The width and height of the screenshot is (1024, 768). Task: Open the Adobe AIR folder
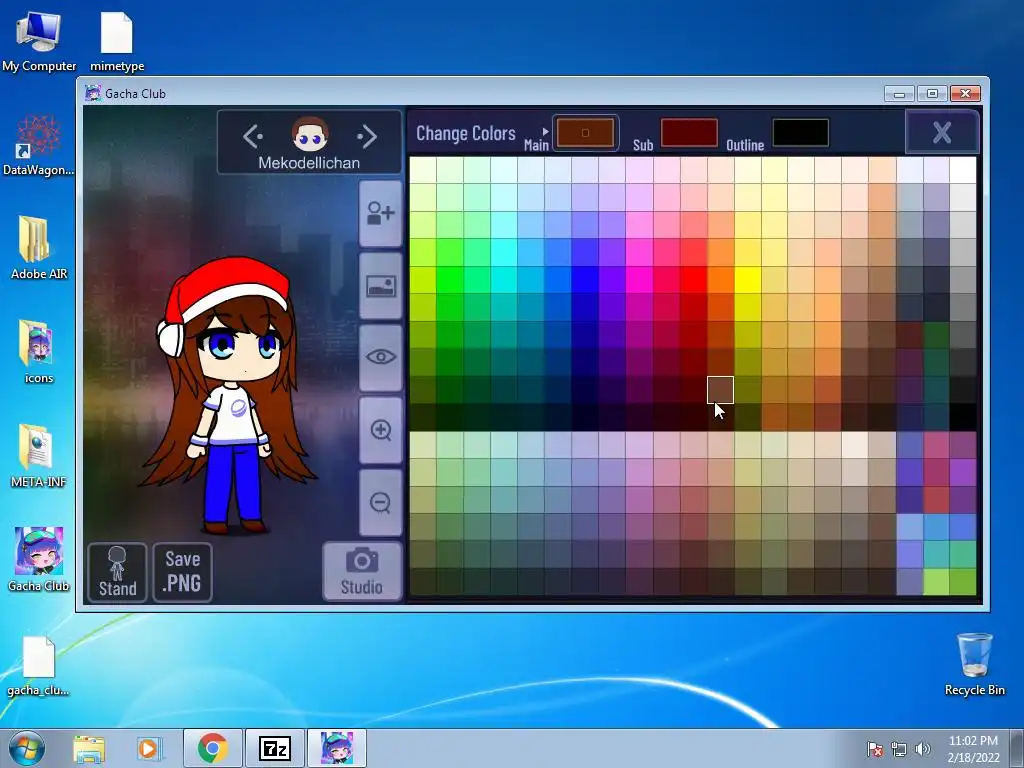[39, 249]
